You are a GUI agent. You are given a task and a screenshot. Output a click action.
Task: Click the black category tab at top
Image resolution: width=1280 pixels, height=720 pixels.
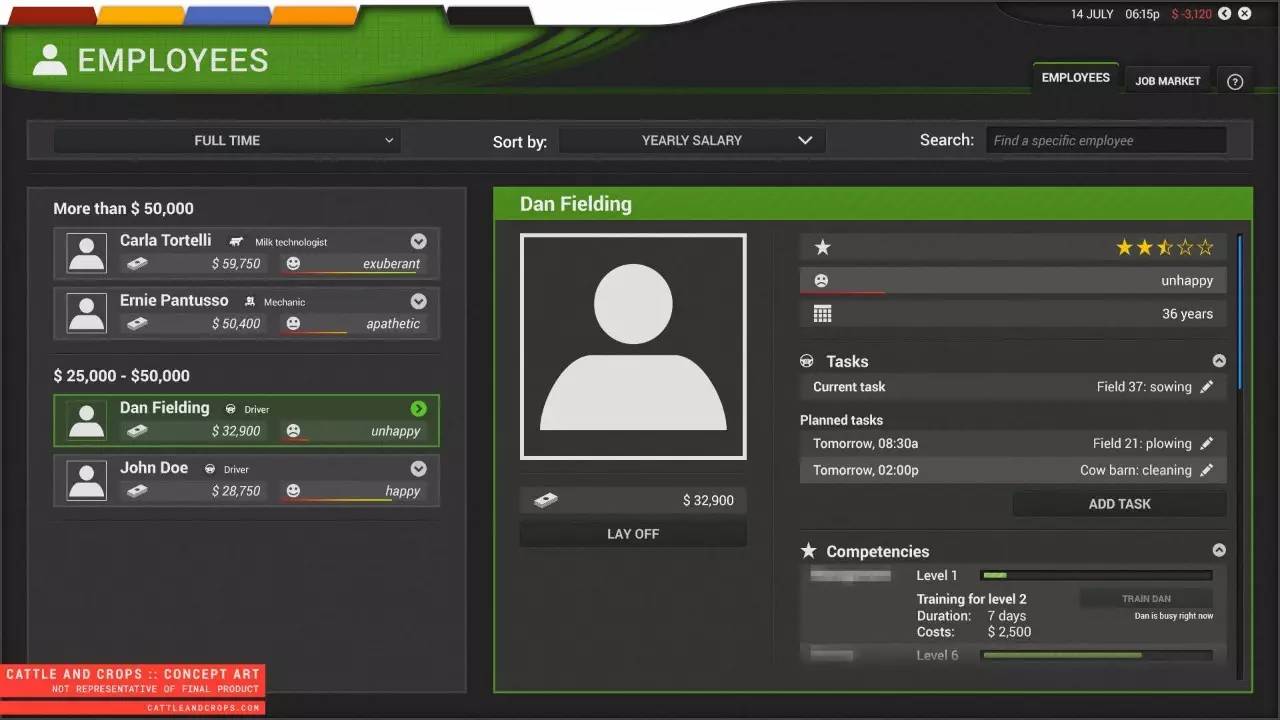tap(489, 15)
